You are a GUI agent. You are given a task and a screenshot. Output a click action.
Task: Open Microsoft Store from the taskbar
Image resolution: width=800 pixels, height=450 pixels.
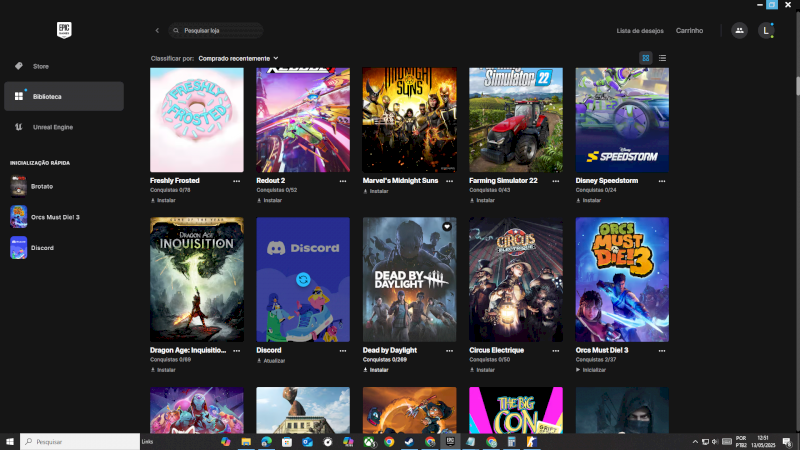pos(287,442)
